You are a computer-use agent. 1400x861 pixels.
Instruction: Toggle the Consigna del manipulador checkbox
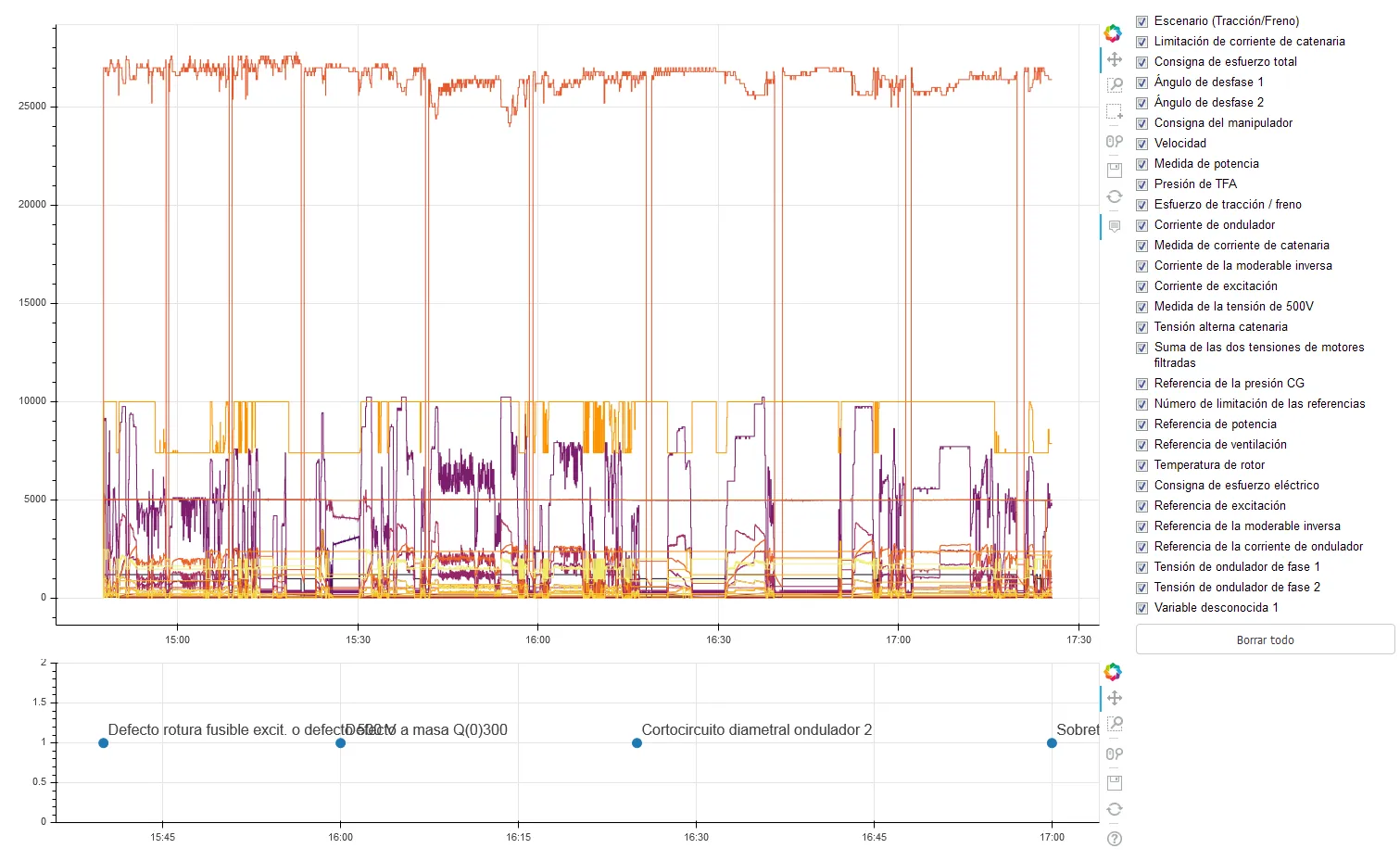point(1142,123)
